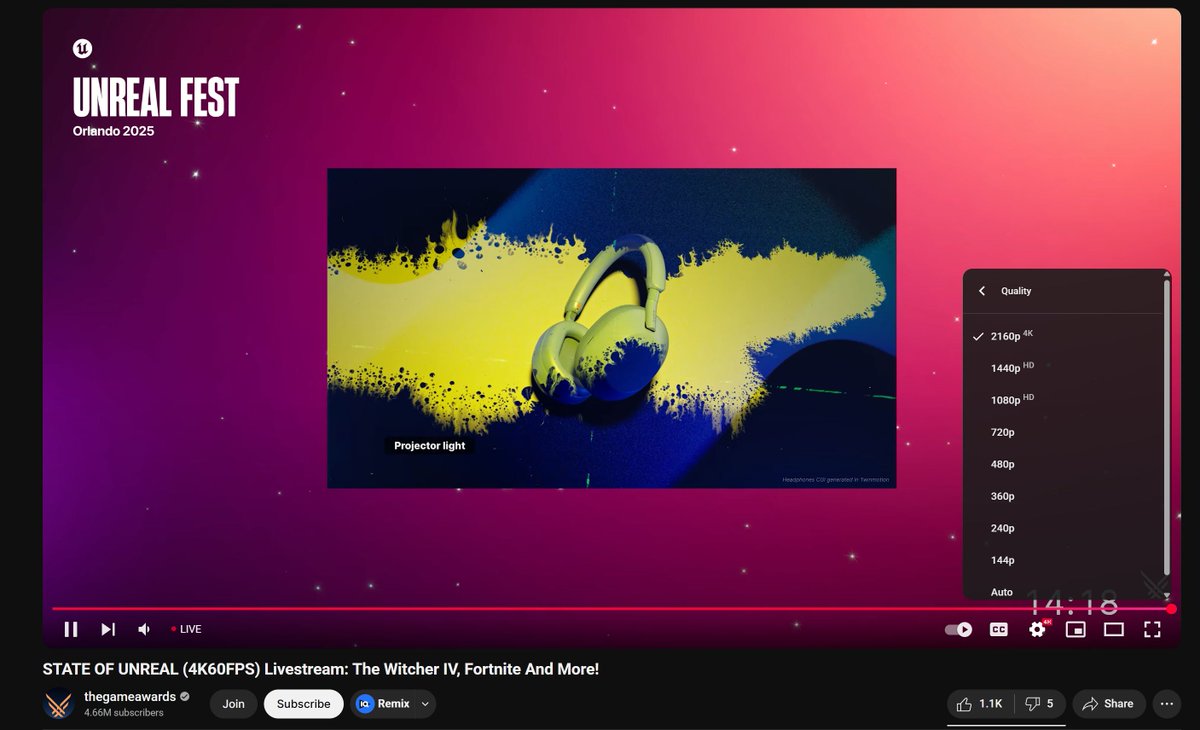This screenshot has height=730, width=1200.
Task: Mute the video volume
Action: [144, 629]
